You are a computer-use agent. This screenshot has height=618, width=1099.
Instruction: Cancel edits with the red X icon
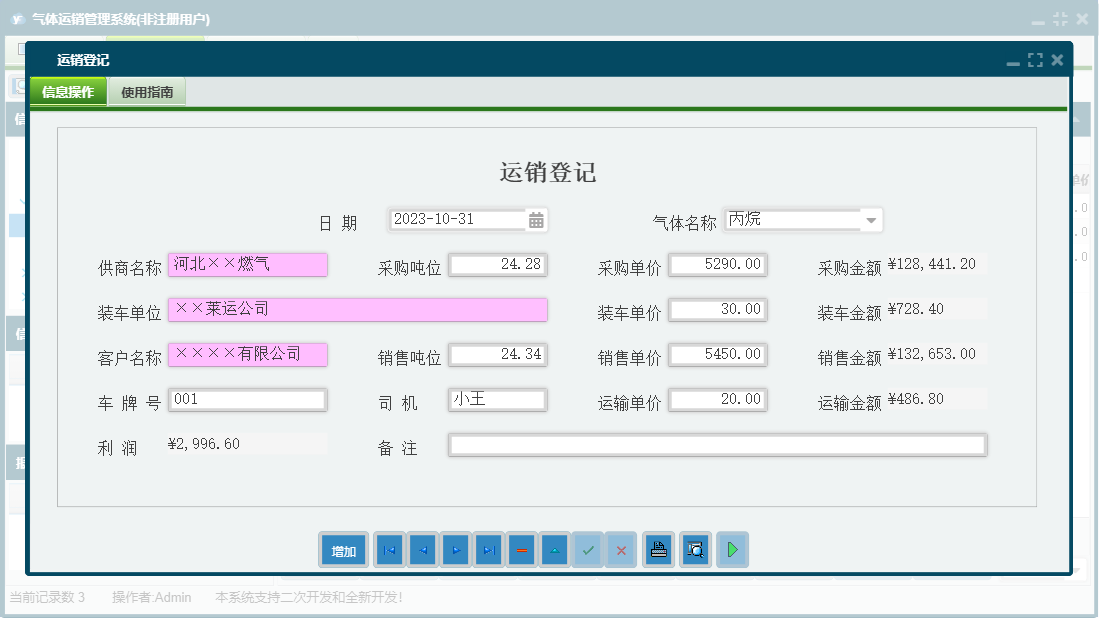pos(620,549)
